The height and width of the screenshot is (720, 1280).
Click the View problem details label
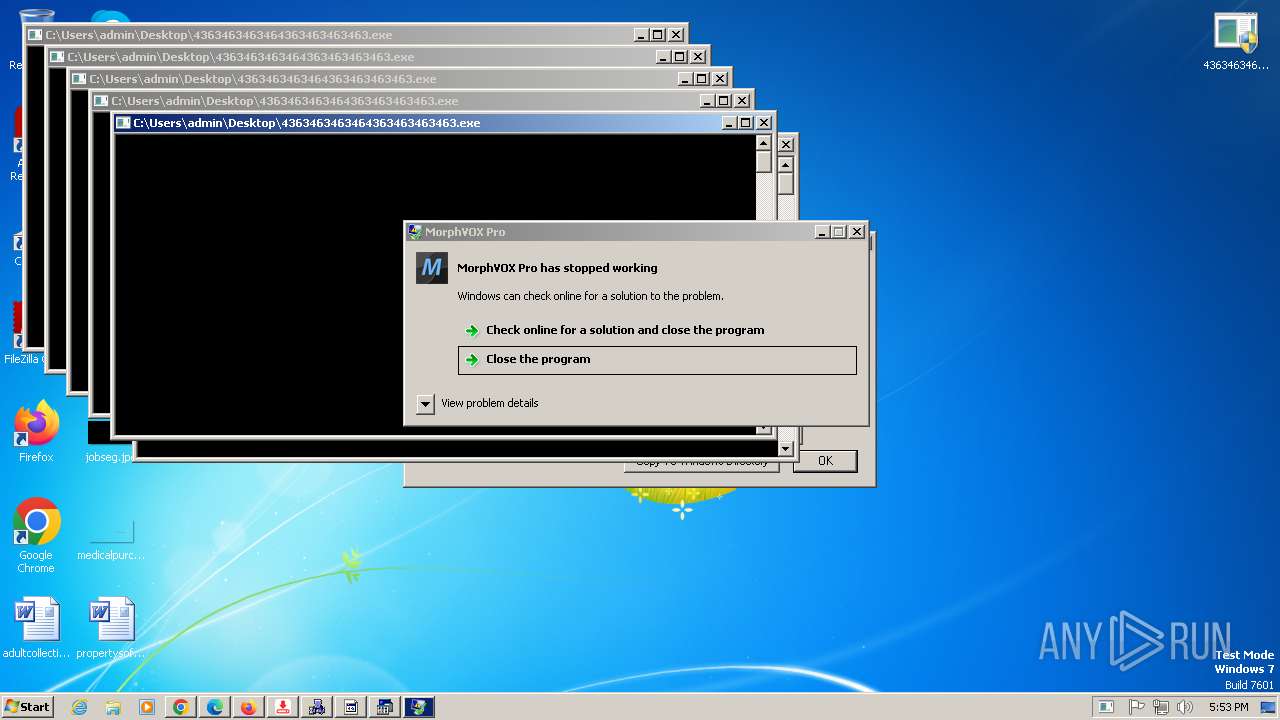point(489,403)
